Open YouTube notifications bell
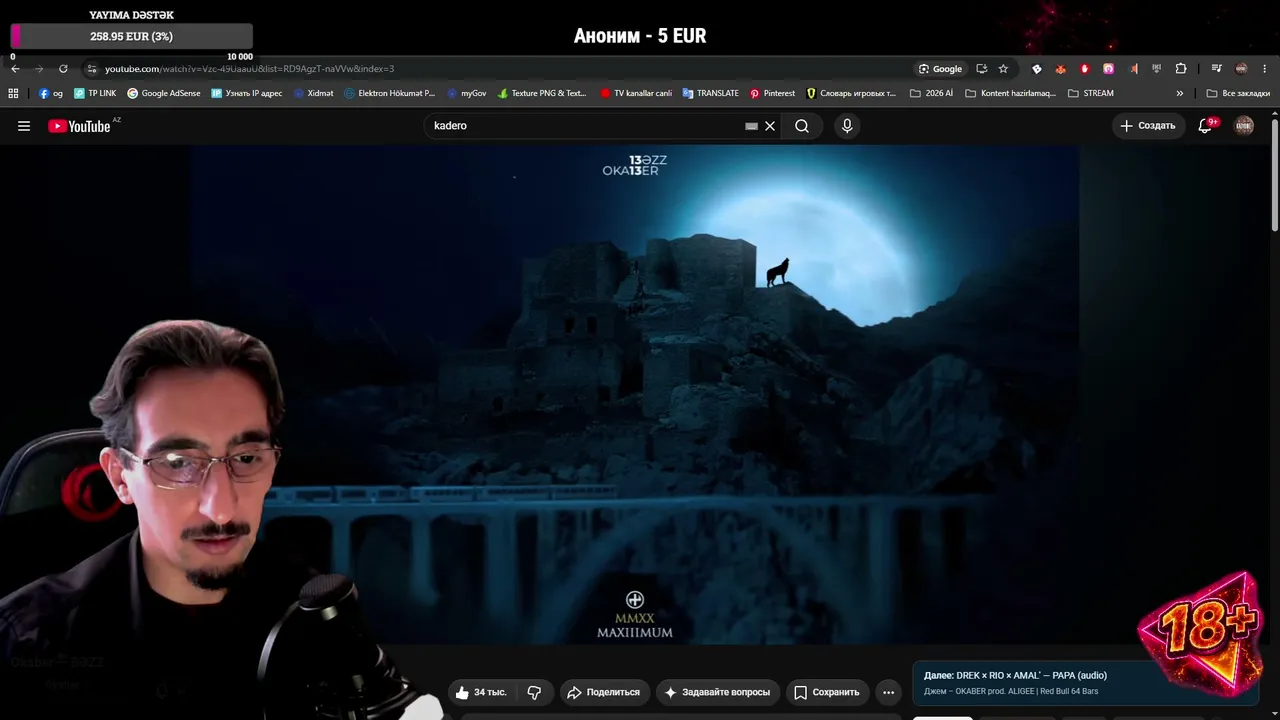Viewport: 1280px width, 720px height. tap(1206, 126)
